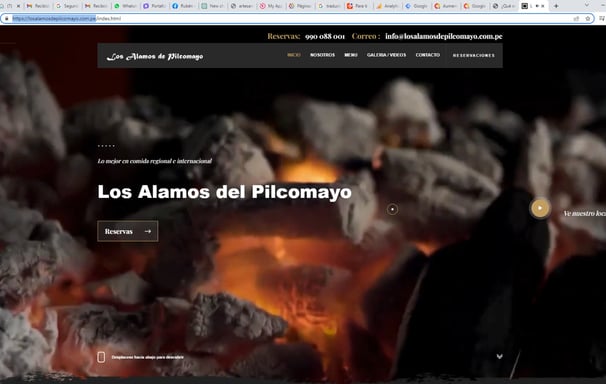Click the address bar URL
Image resolution: width=606 pixels, height=384 pixels.
tap(66, 18)
